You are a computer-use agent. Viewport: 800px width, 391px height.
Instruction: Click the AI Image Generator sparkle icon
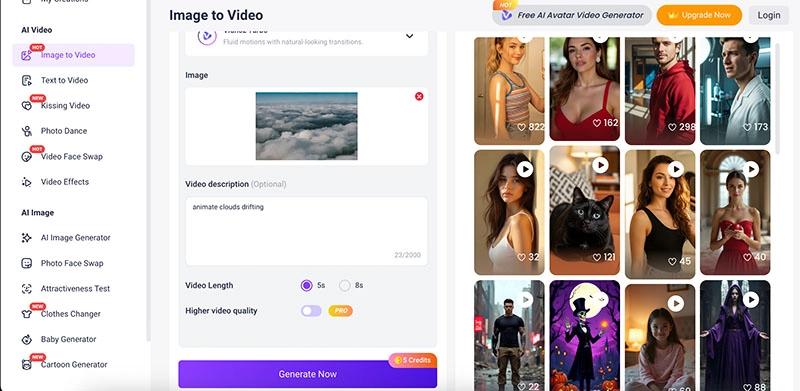[27, 238]
